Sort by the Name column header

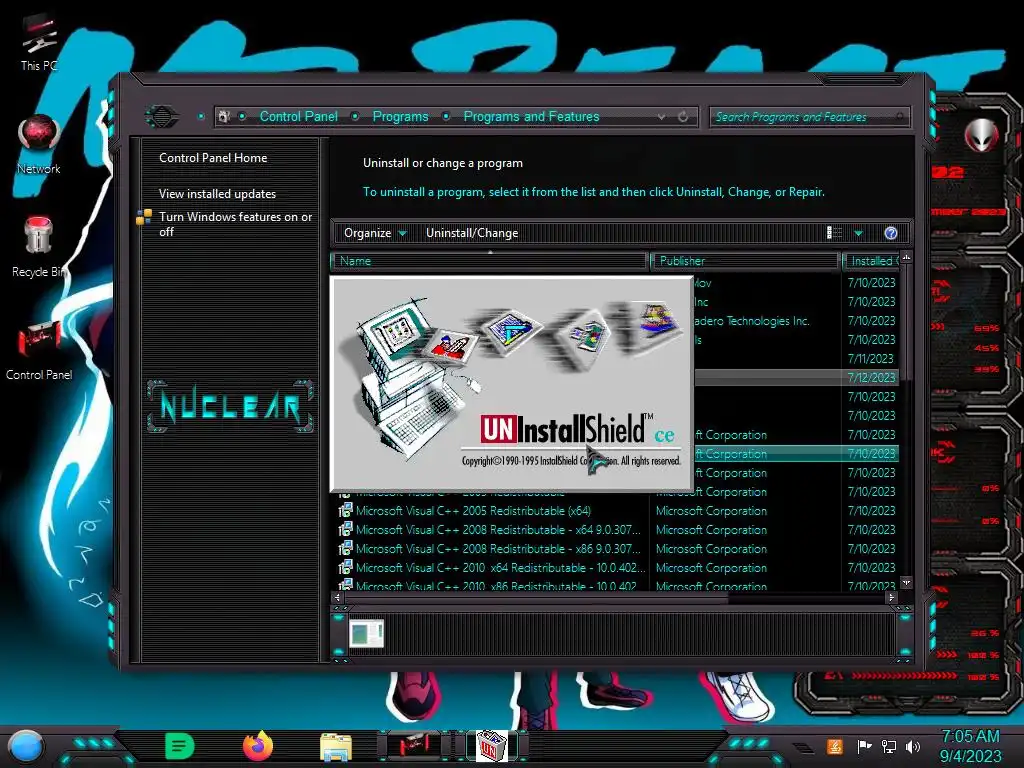[x=489, y=261]
